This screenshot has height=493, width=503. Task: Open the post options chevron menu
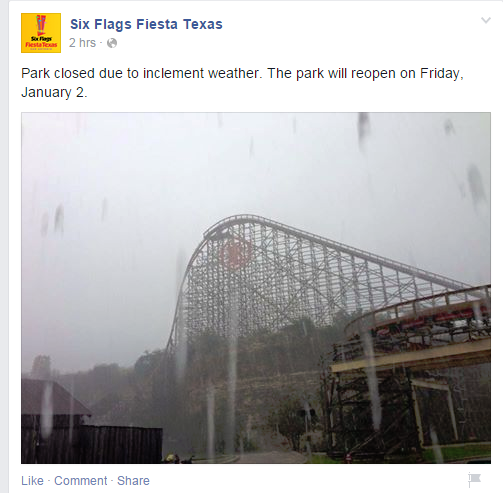tap(486, 20)
